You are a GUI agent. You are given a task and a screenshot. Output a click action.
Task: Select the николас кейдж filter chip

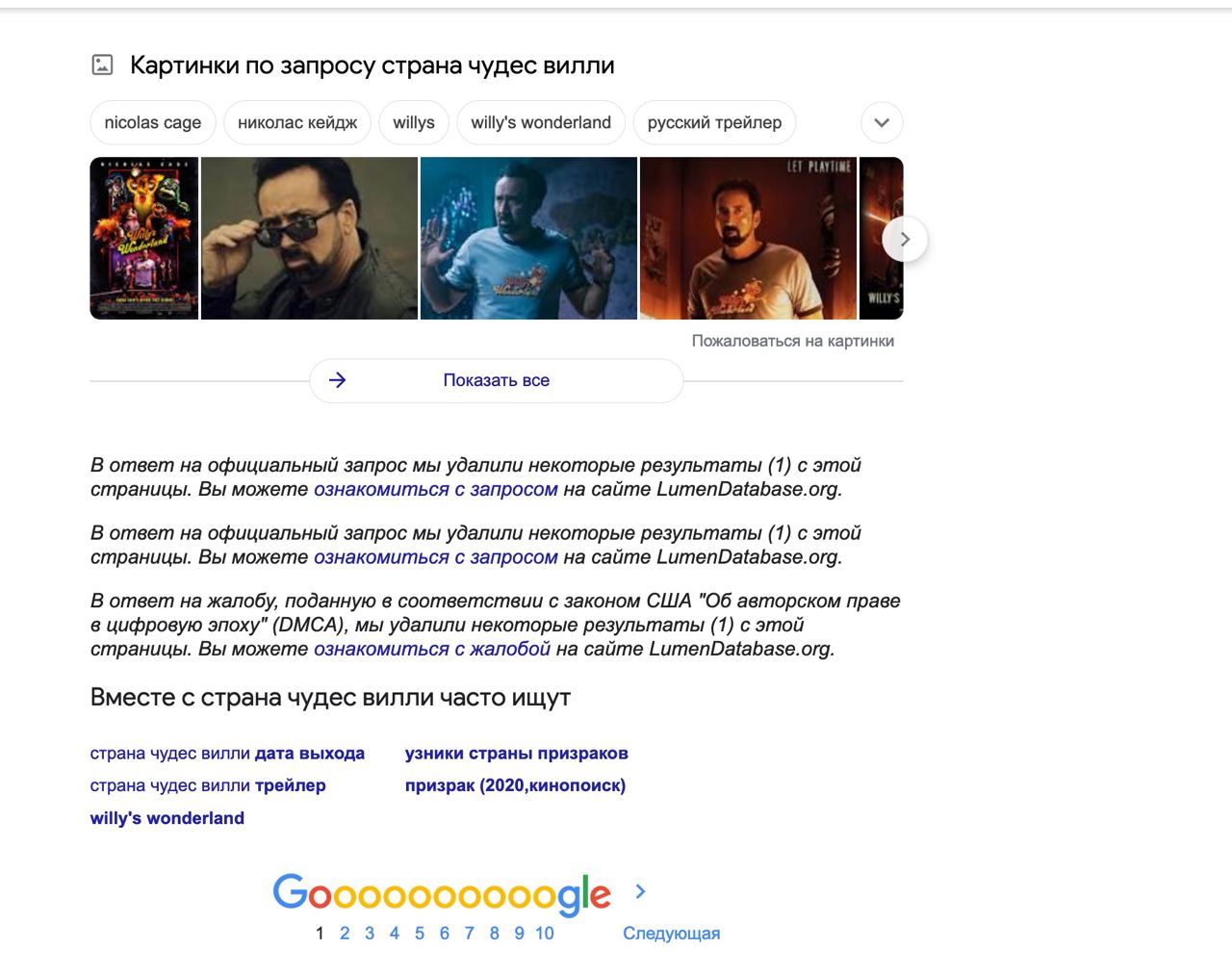(297, 123)
